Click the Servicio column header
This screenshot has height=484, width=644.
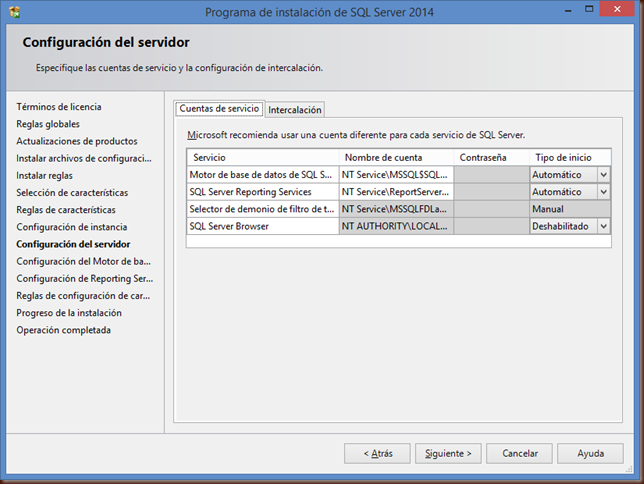263,157
